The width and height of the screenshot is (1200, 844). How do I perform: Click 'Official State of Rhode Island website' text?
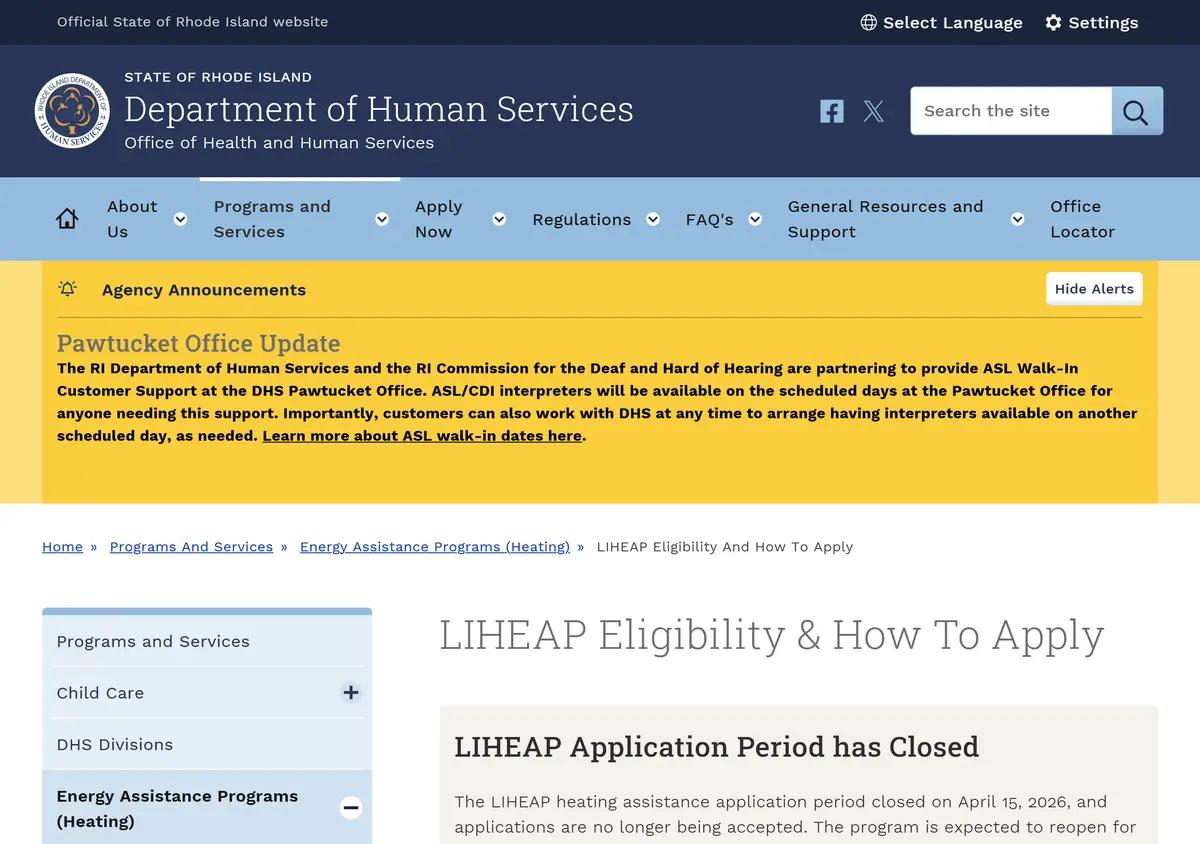click(x=192, y=22)
